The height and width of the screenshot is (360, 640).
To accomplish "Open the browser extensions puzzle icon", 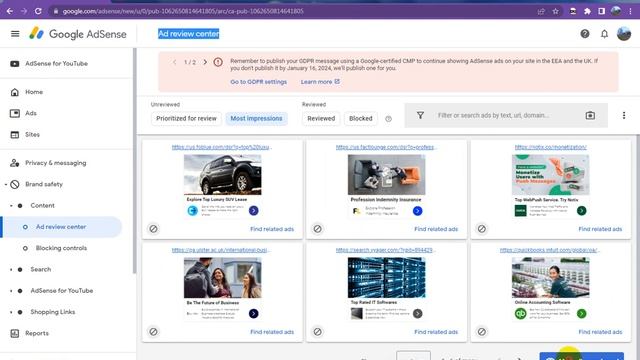I will point(587,11).
